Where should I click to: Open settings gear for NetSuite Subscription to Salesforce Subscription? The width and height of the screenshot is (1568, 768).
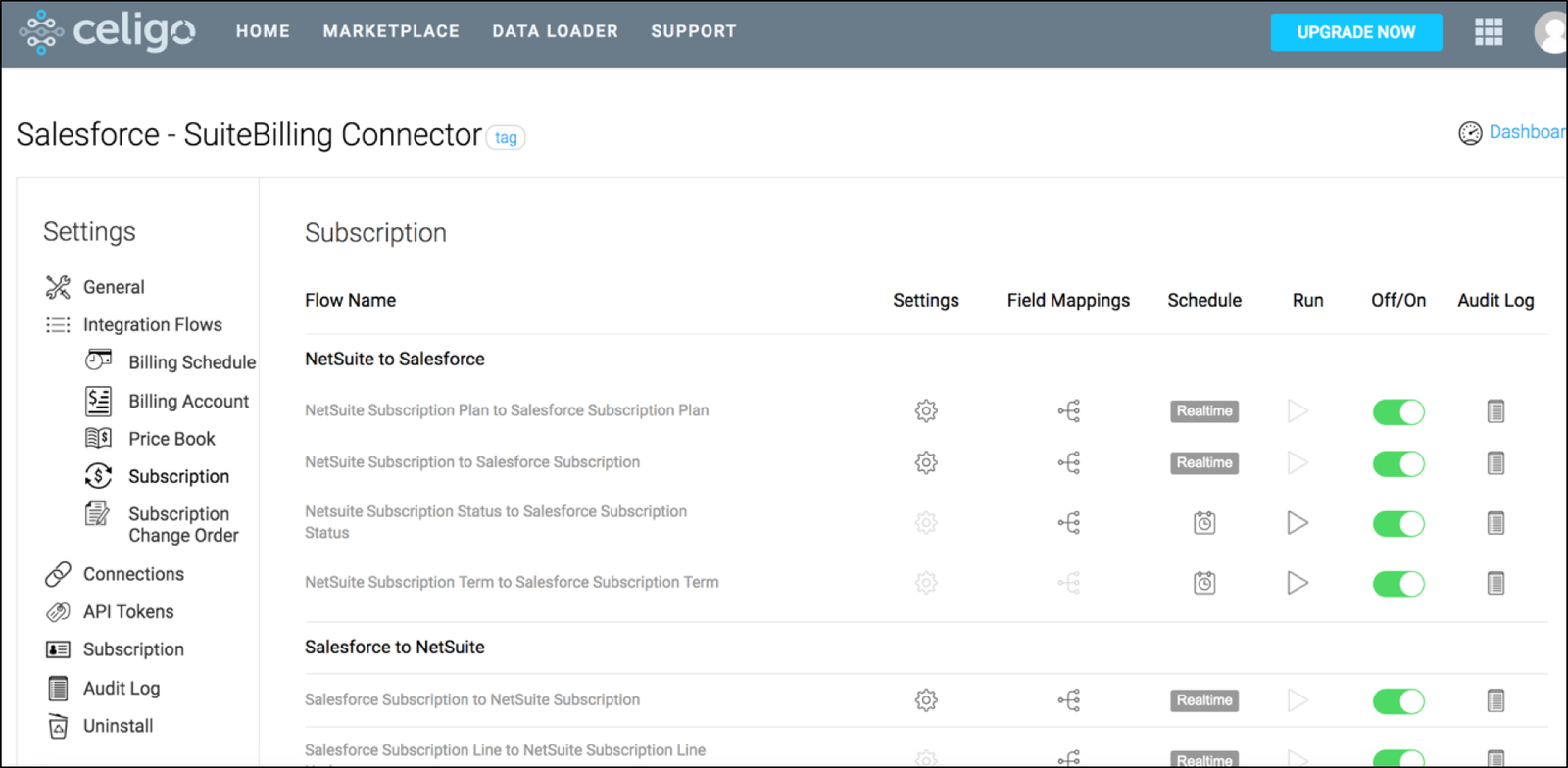coord(926,462)
